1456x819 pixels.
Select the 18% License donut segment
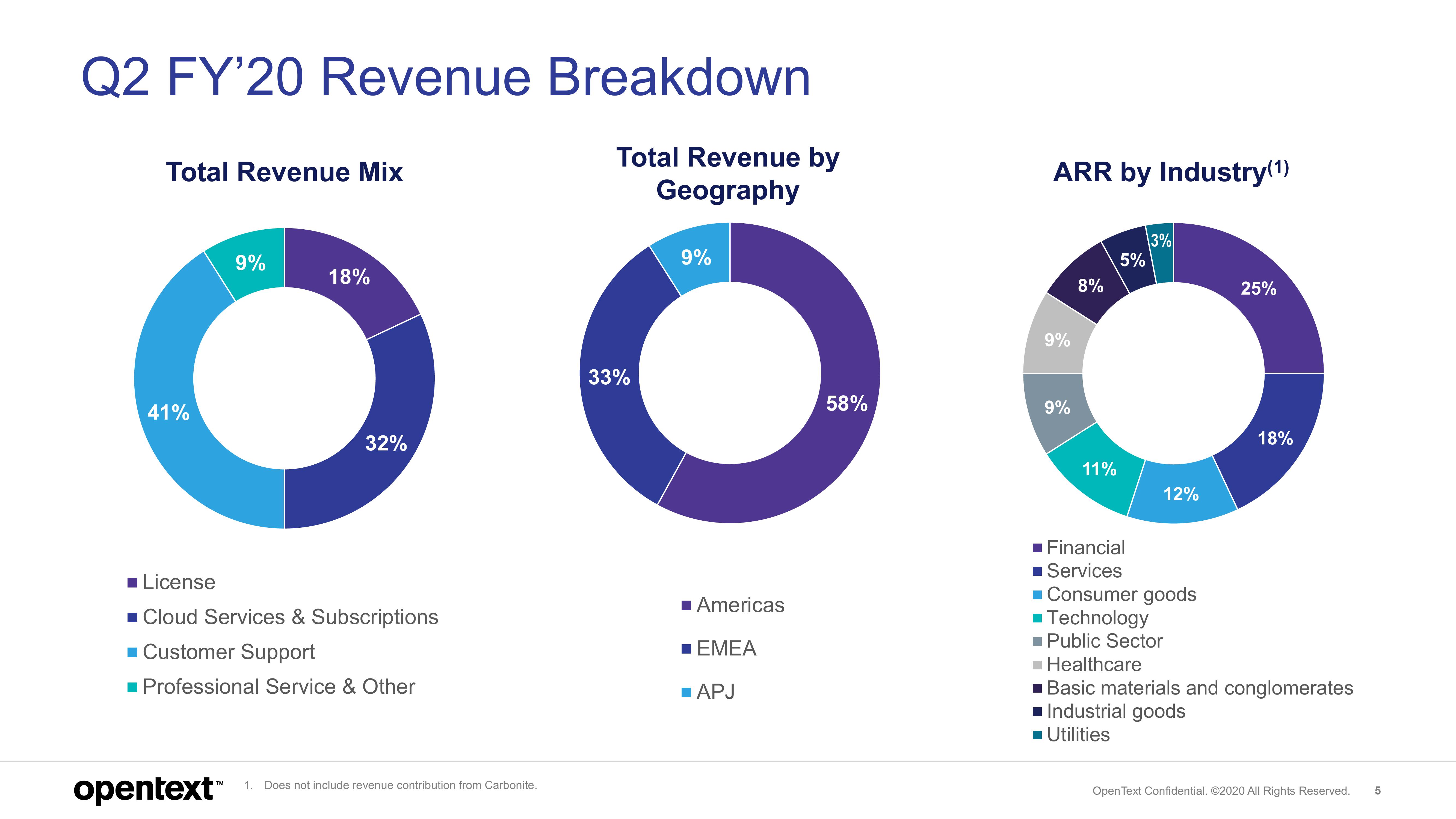(349, 277)
